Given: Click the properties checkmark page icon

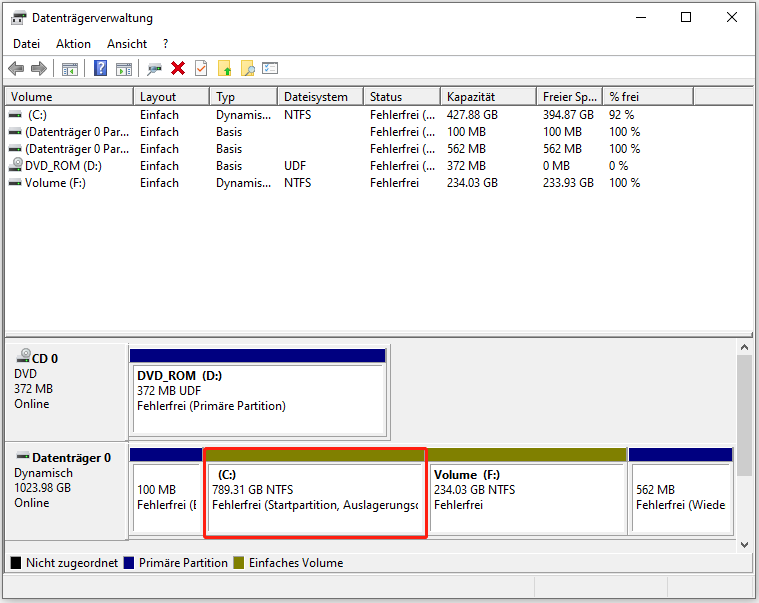Looking at the screenshot, I should (201, 68).
